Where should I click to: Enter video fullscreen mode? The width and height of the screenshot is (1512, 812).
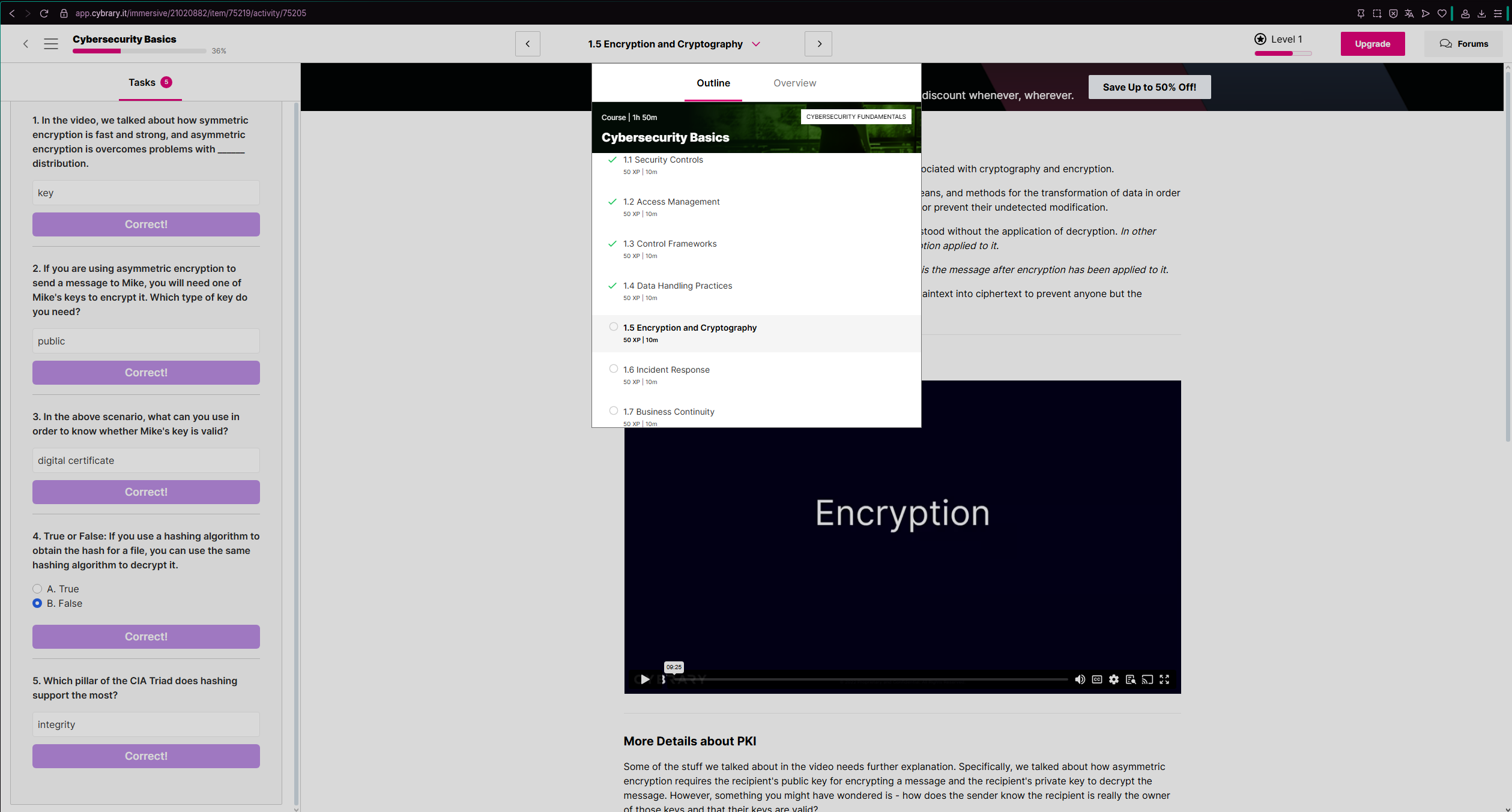(x=1164, y=679)
